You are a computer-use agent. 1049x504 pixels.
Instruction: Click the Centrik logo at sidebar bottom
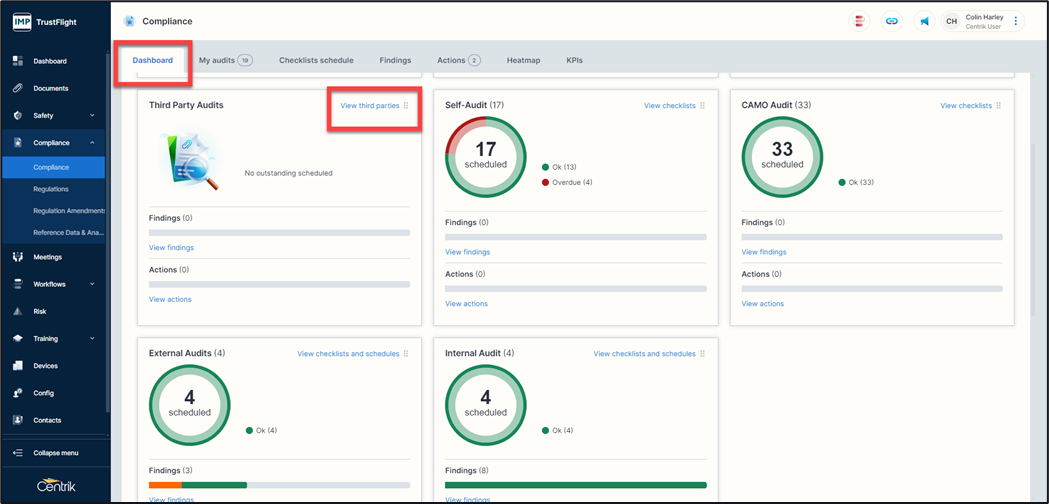(56, 486)
